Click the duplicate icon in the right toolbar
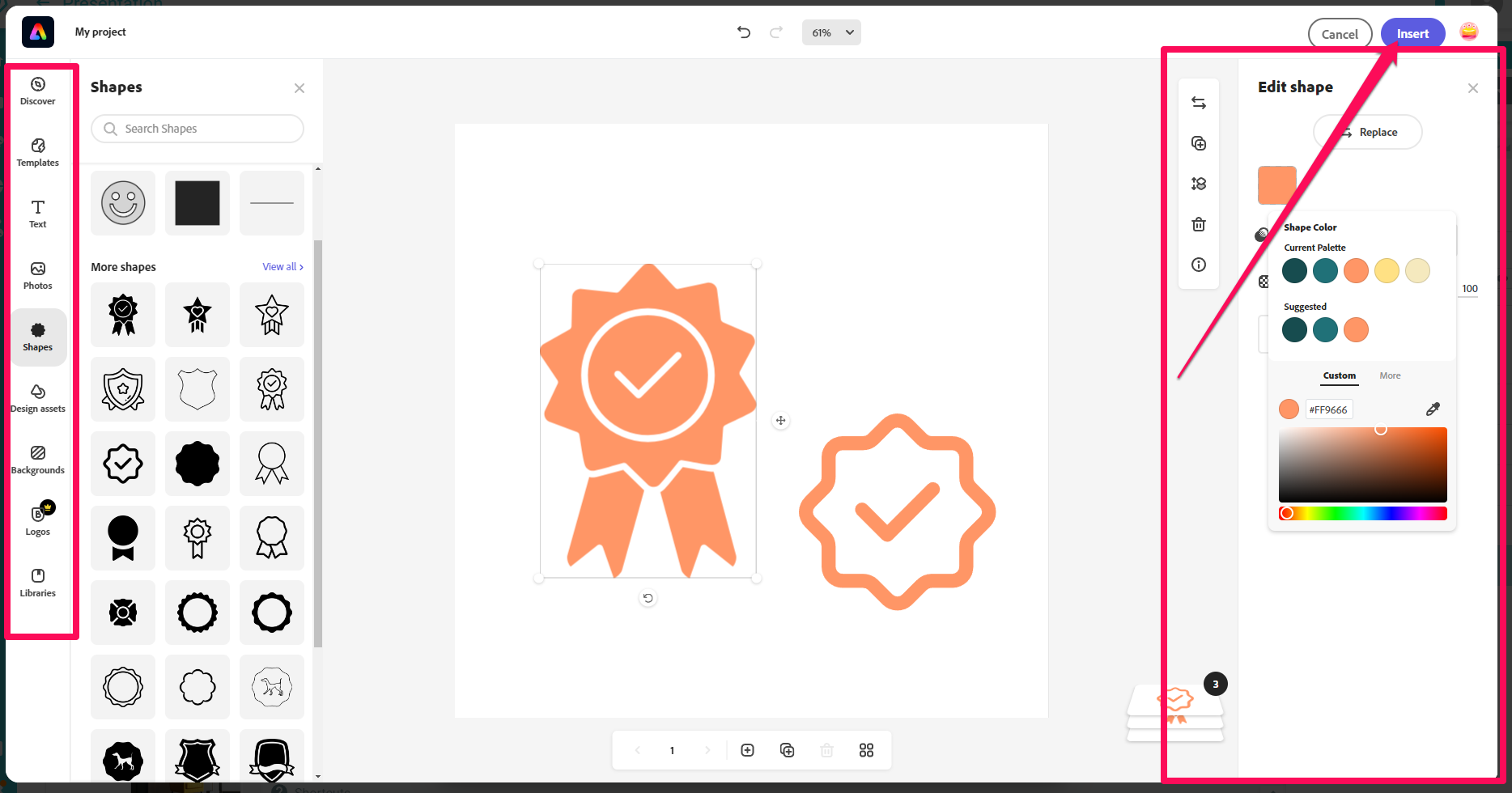Image resolution: width=1512 pixels, height=793 pixels. point(1199,144)
